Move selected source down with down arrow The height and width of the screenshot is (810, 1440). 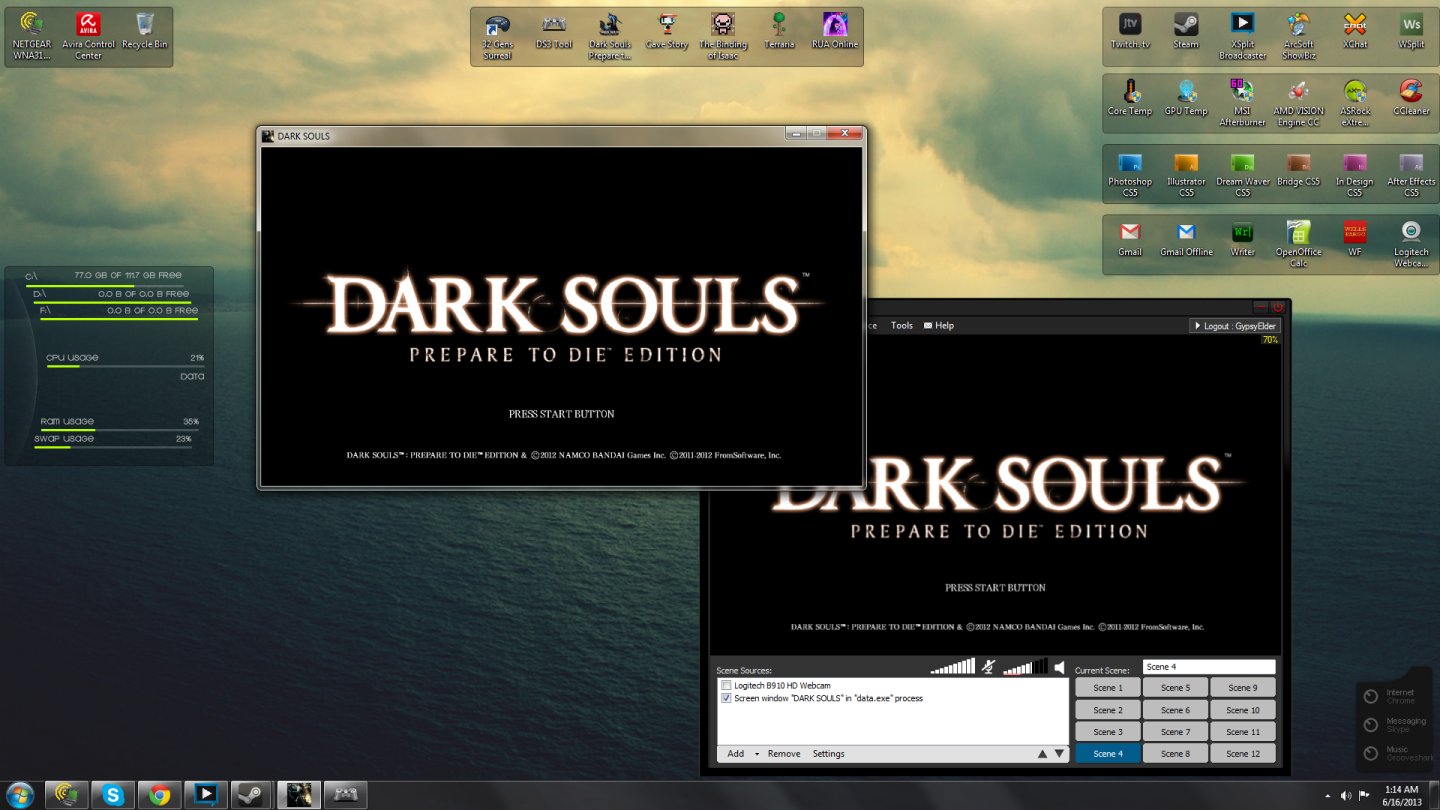tap(1060, 754)
